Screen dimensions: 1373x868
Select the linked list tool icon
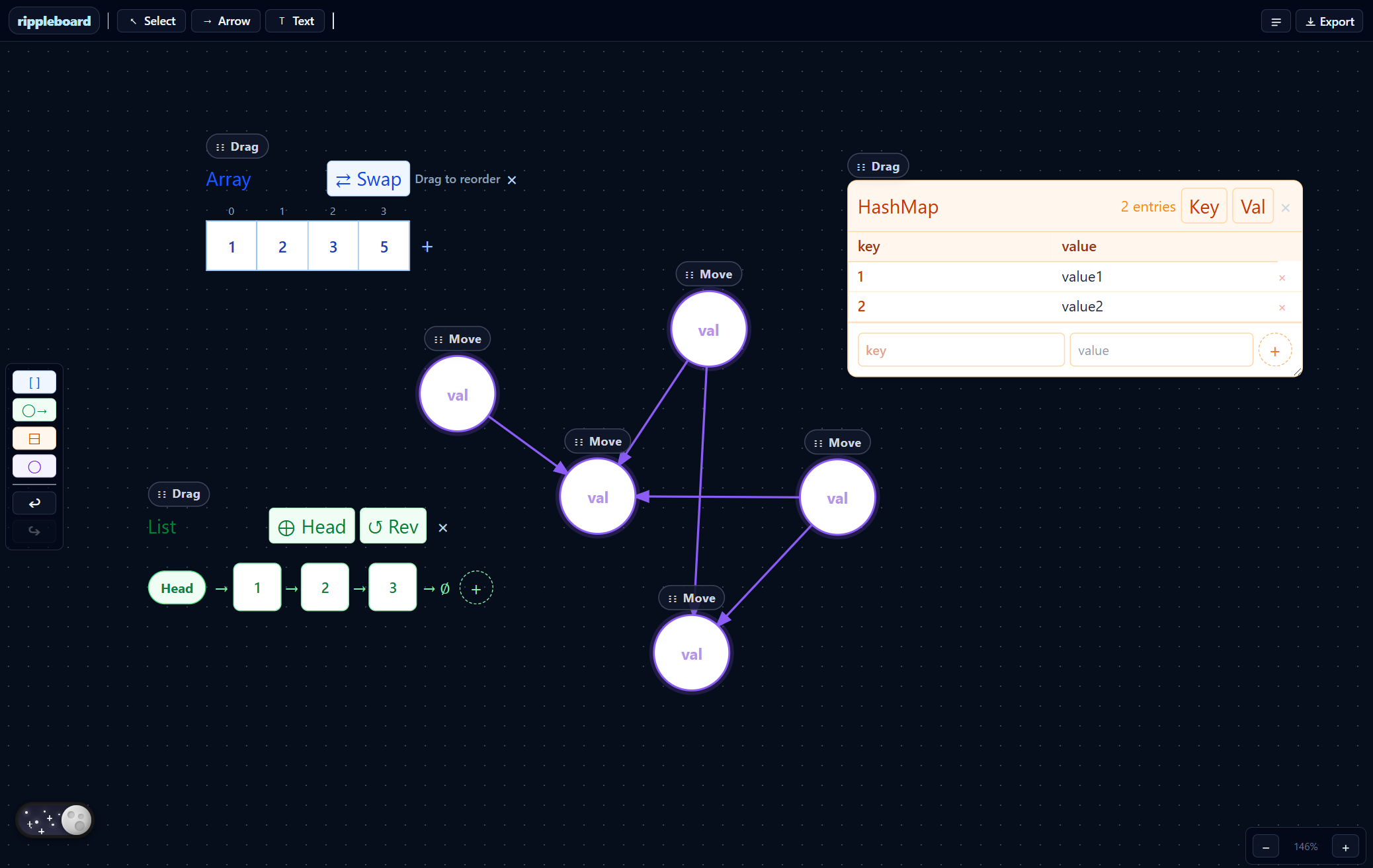tap(34, 411)
